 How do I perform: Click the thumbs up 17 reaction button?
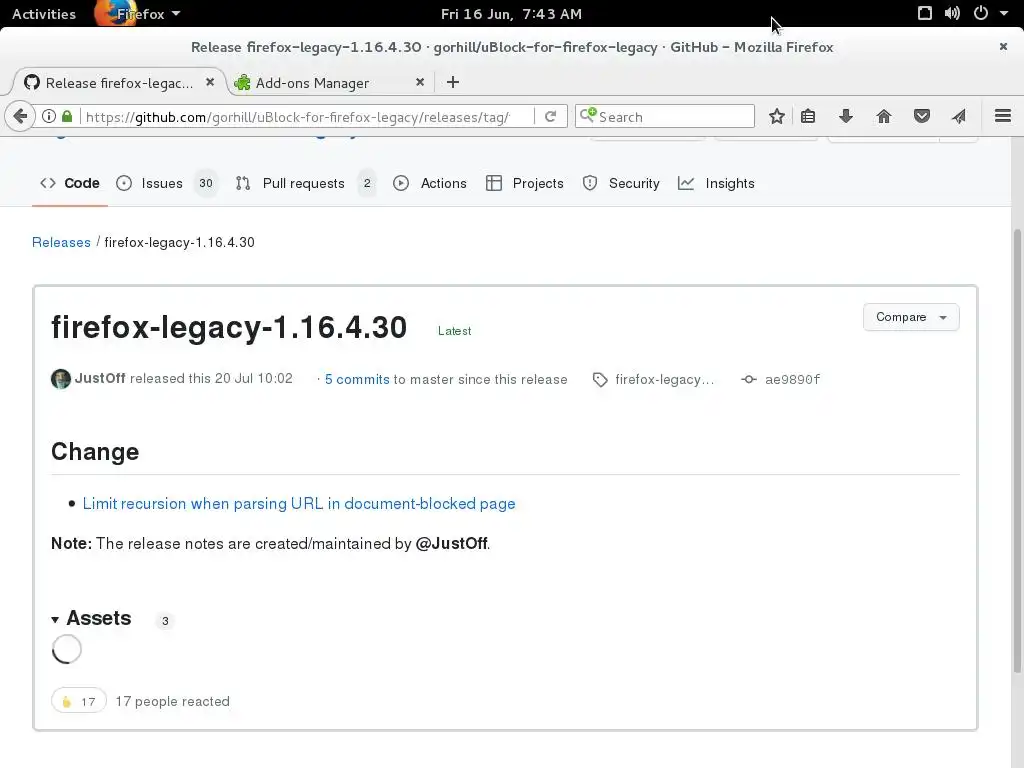coord(78,701)
